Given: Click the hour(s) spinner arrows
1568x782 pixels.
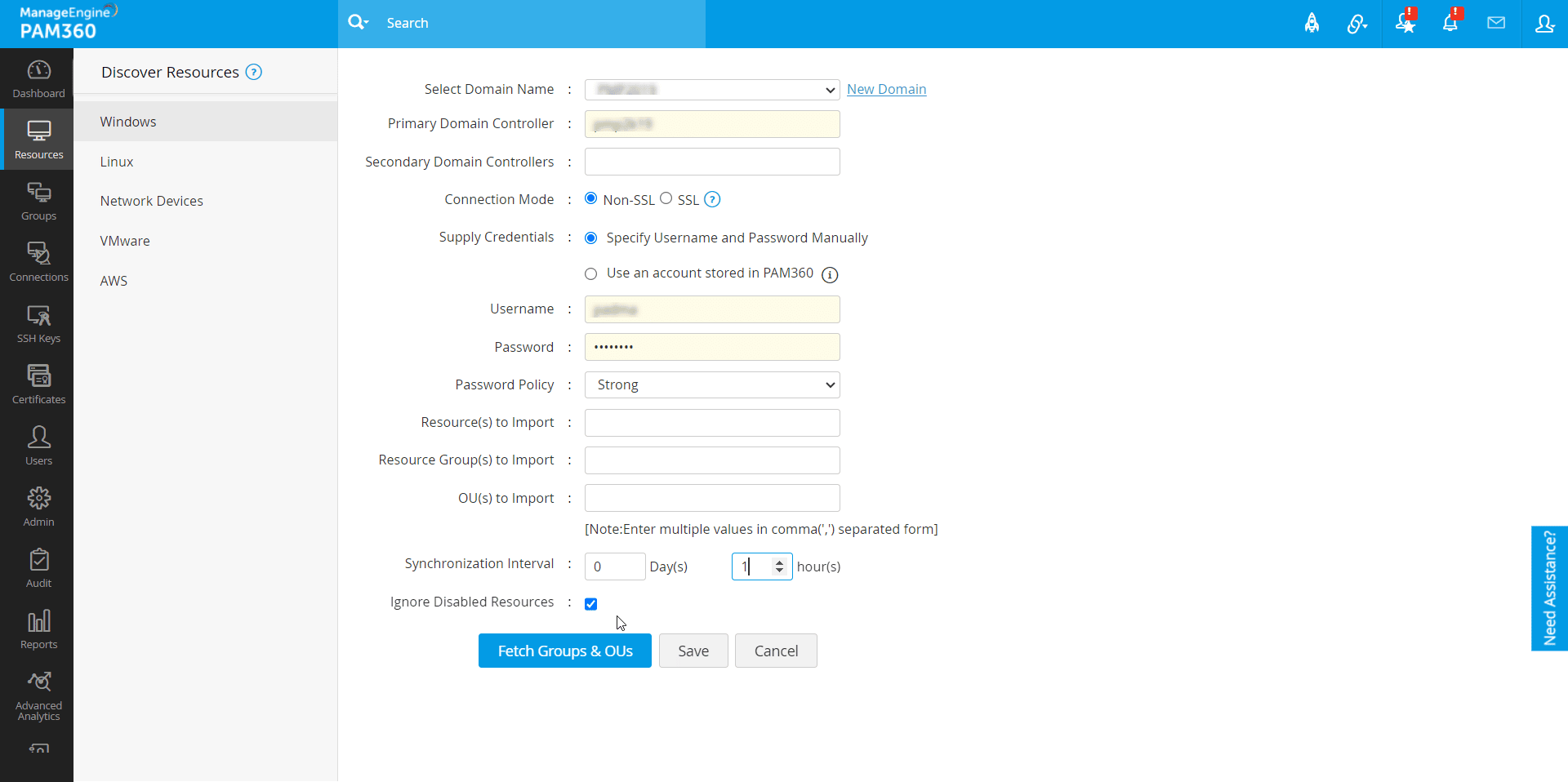Looking at the screenshot, I should click(779, 566).
